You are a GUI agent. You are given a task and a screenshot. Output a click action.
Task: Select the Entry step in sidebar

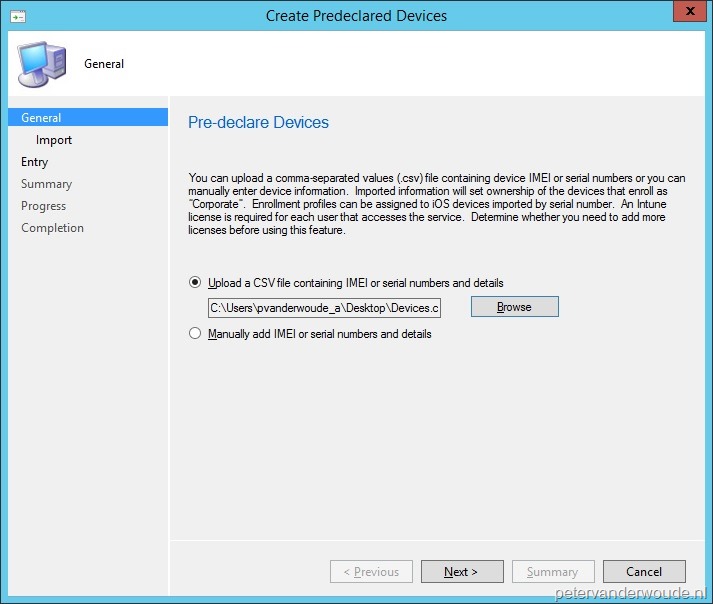tap(35, 162)
